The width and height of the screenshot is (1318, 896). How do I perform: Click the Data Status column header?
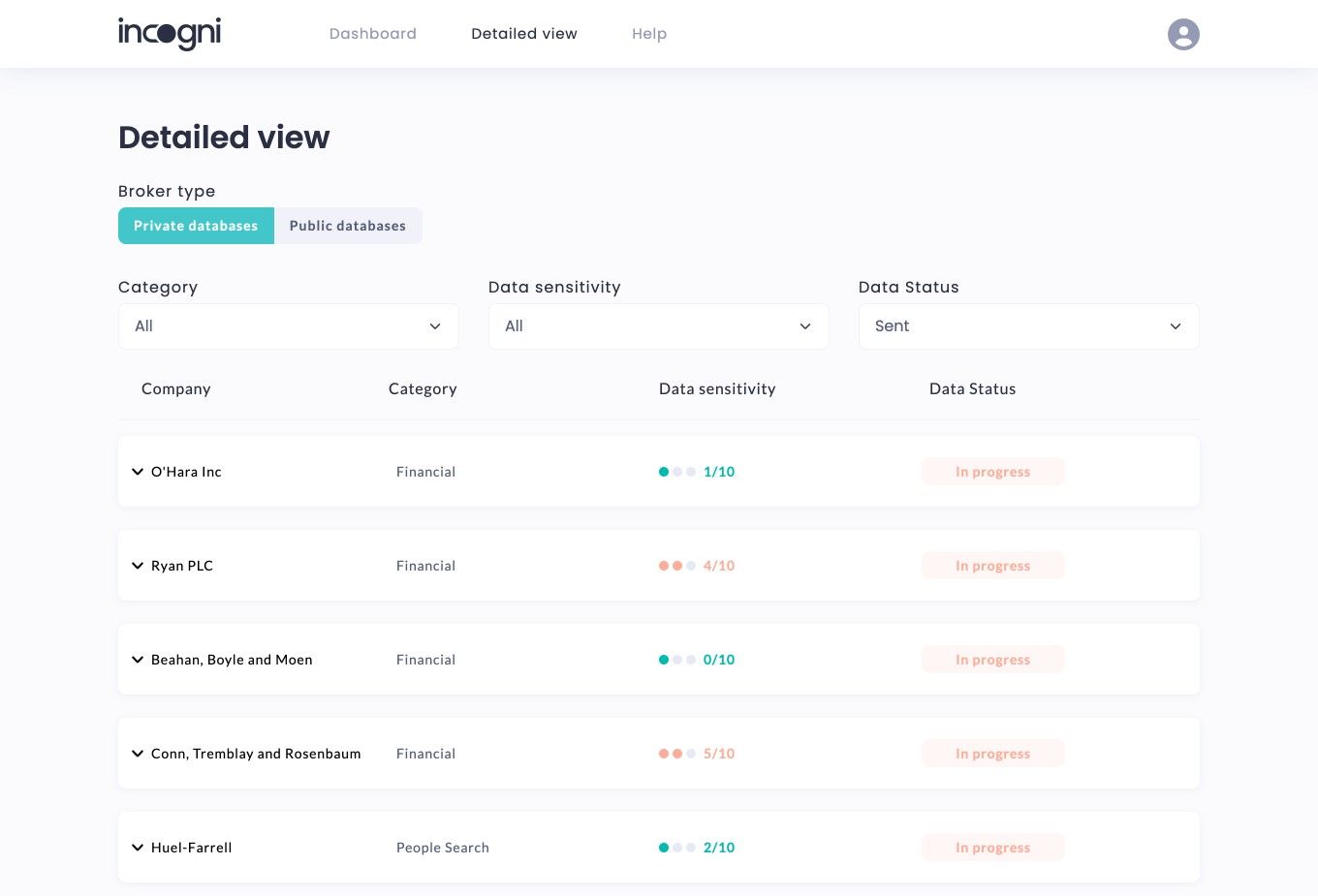(x=973, y=388)
